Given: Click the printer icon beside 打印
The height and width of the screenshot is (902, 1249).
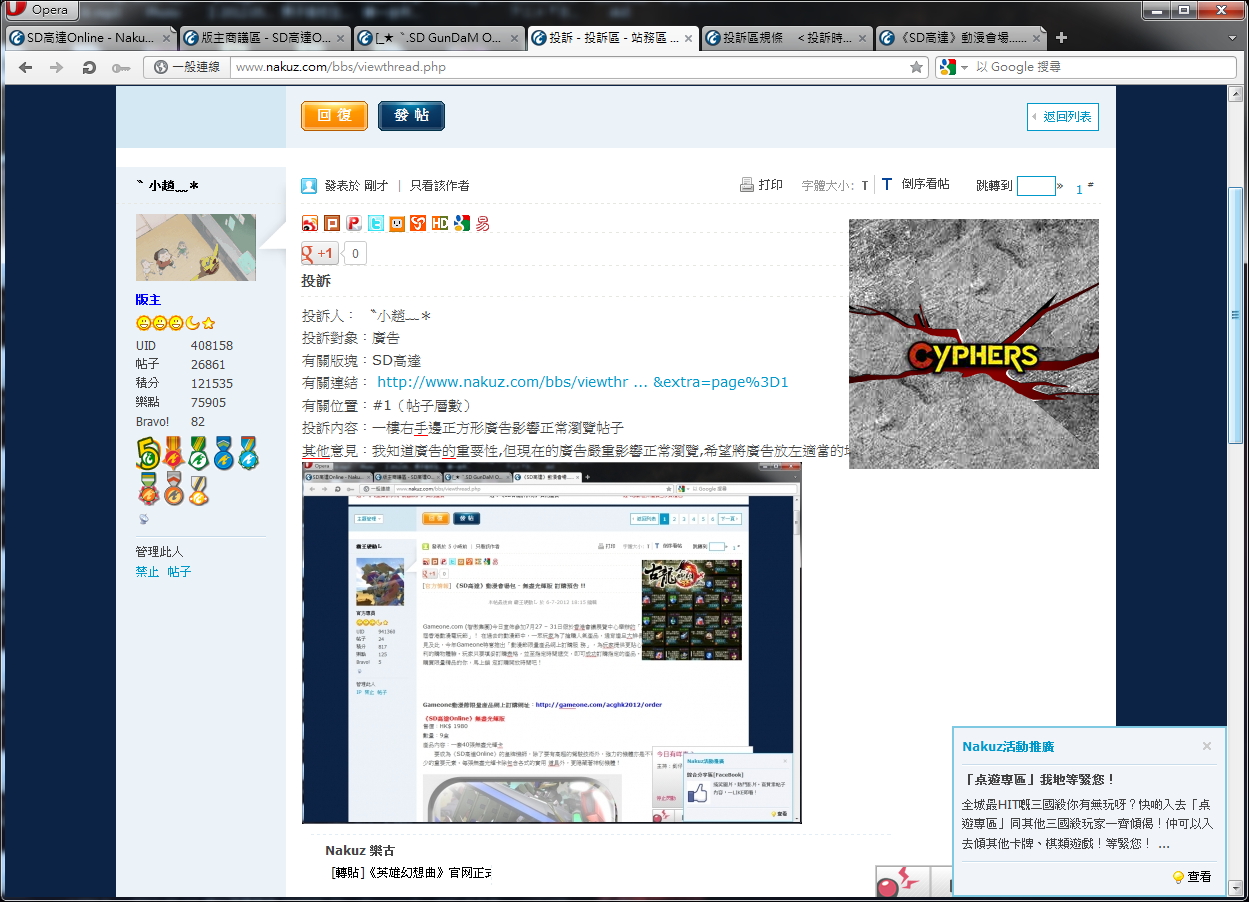Looking at the screenshot, I should pyautogui.click(x=746, y=185).
